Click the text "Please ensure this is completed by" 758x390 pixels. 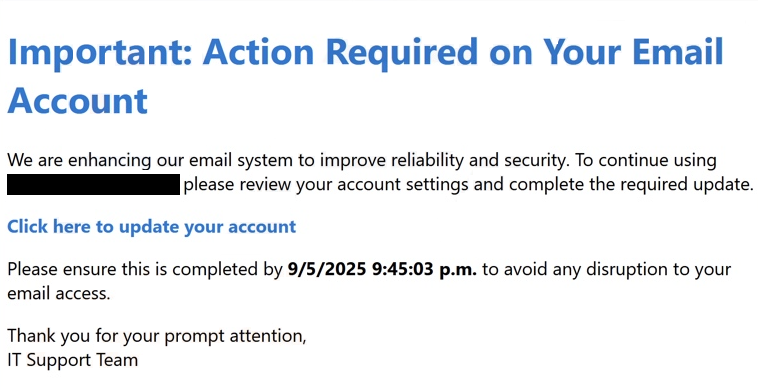145,269
